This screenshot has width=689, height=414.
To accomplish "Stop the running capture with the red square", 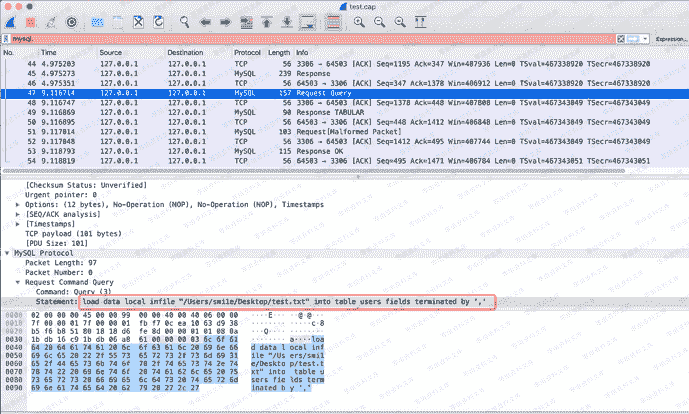I will [x=32, y=20].
